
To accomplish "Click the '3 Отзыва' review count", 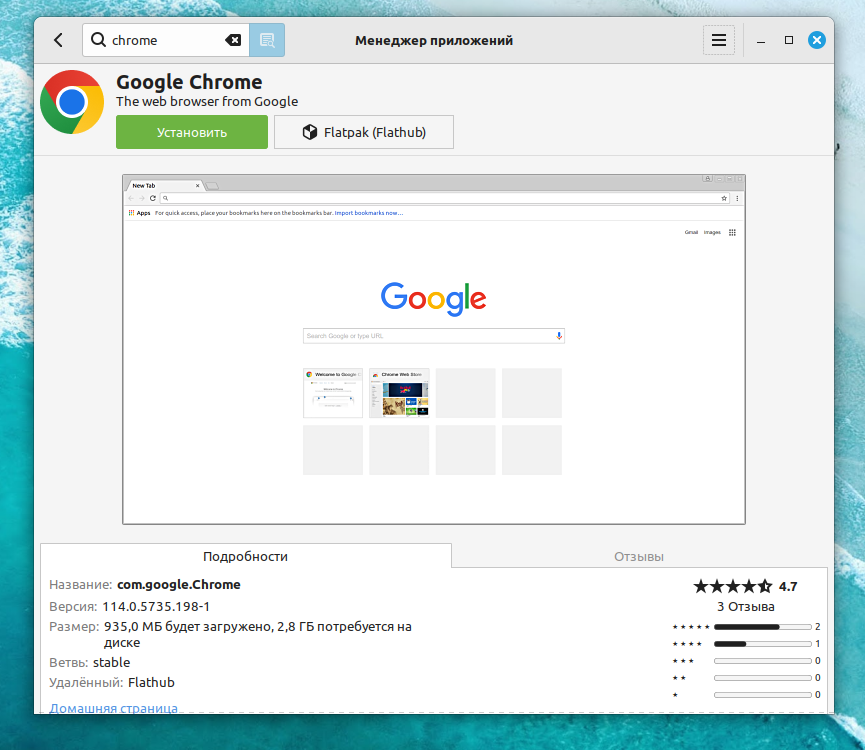I will [745, 607].
